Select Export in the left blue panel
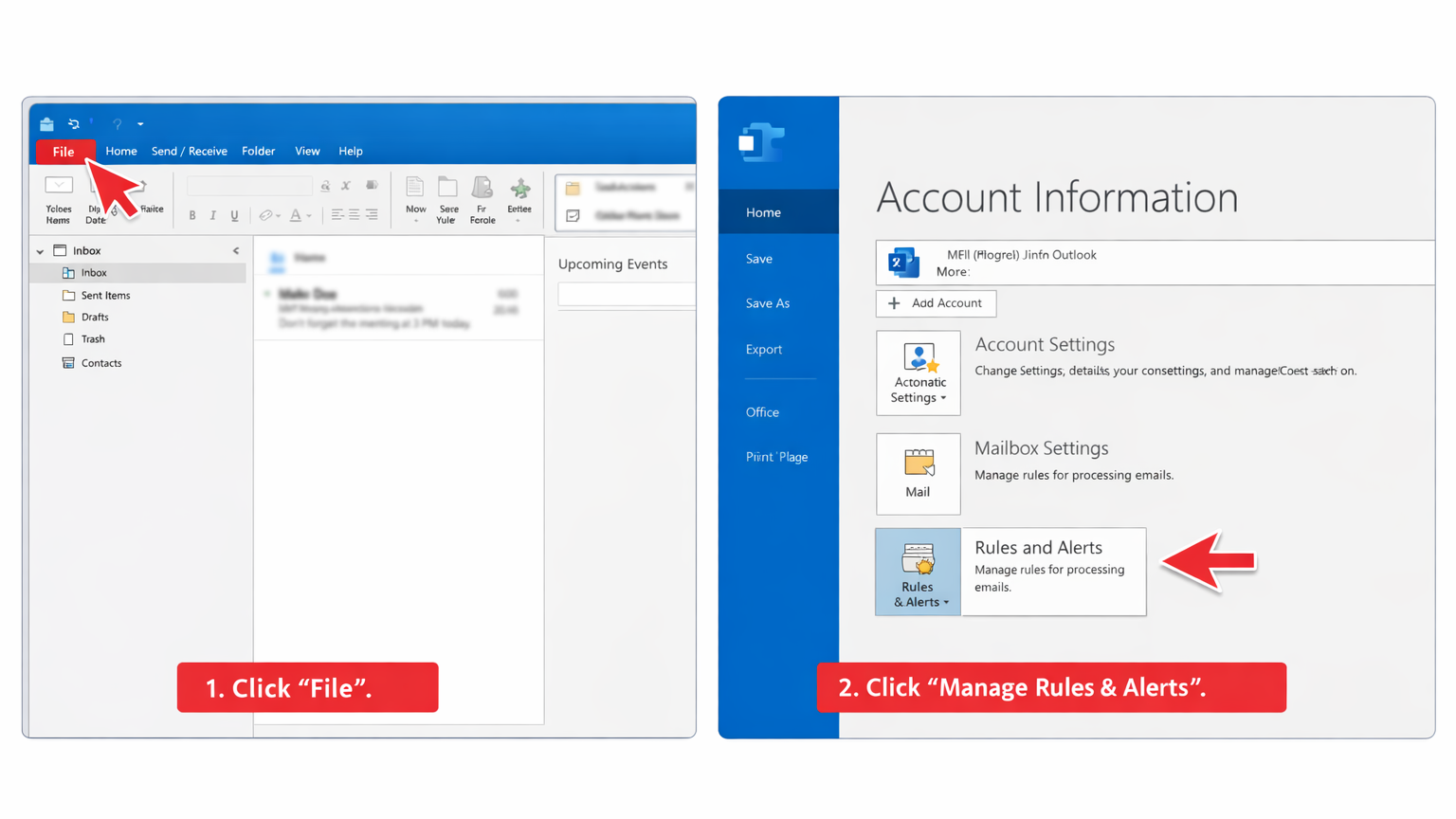 pos(763,350)
